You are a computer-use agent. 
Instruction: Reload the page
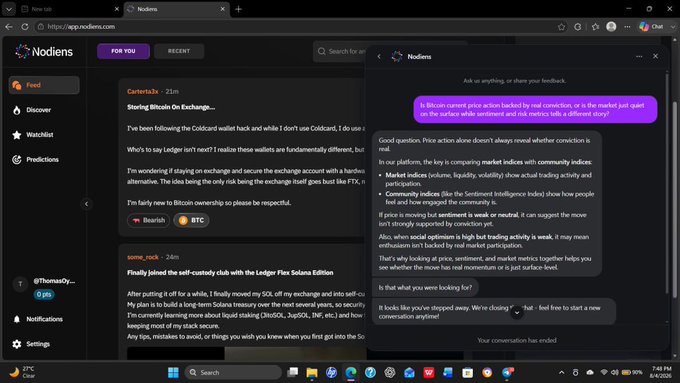click(25, 26)
